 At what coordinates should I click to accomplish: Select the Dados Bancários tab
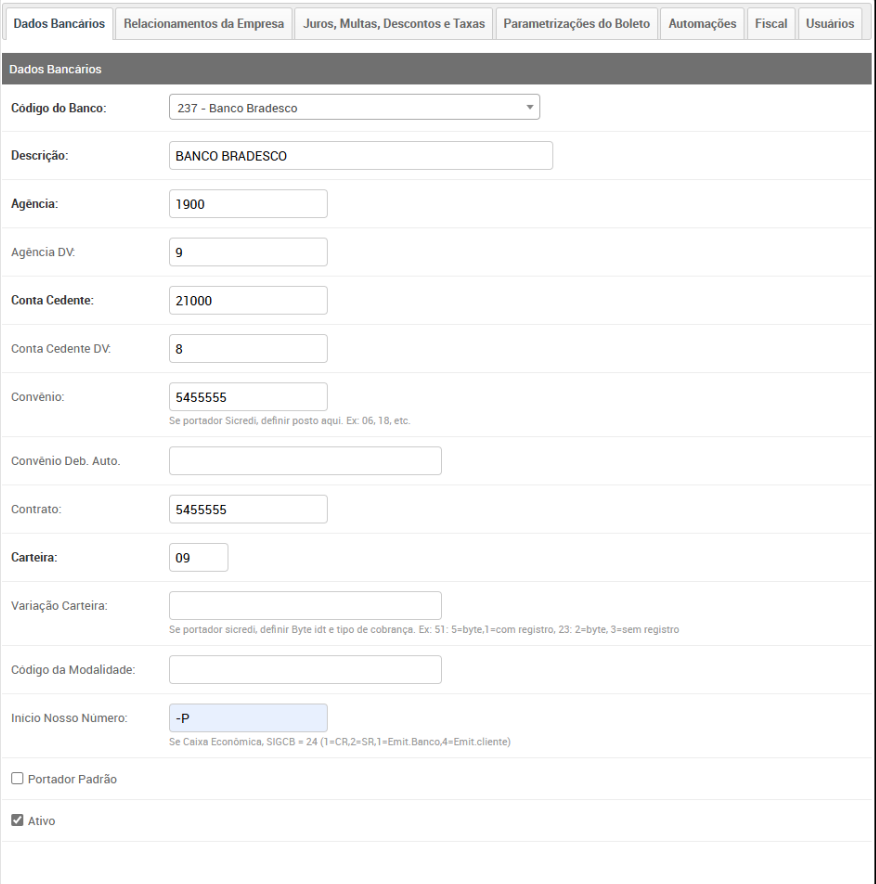tap(58, 23)
